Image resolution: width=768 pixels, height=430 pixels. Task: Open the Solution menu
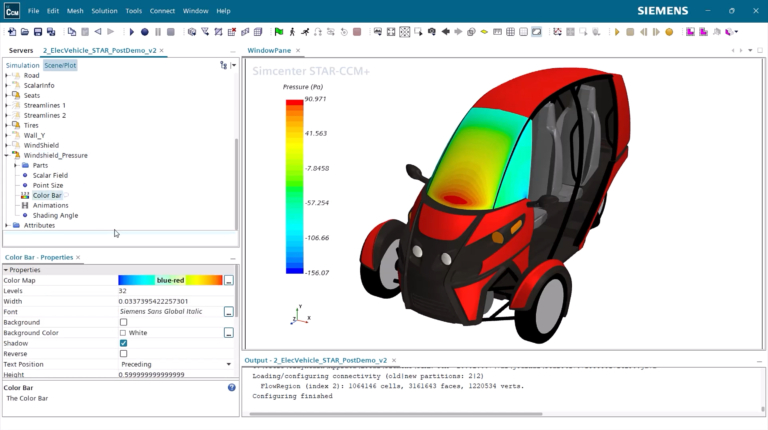click(104, 11)
